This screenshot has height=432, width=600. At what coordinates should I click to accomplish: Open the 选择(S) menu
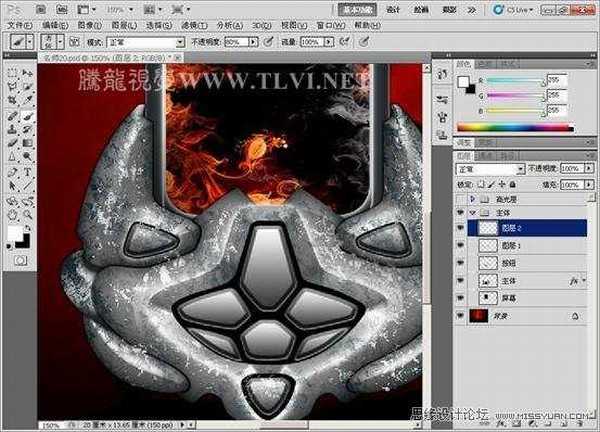tap(159, 26)
